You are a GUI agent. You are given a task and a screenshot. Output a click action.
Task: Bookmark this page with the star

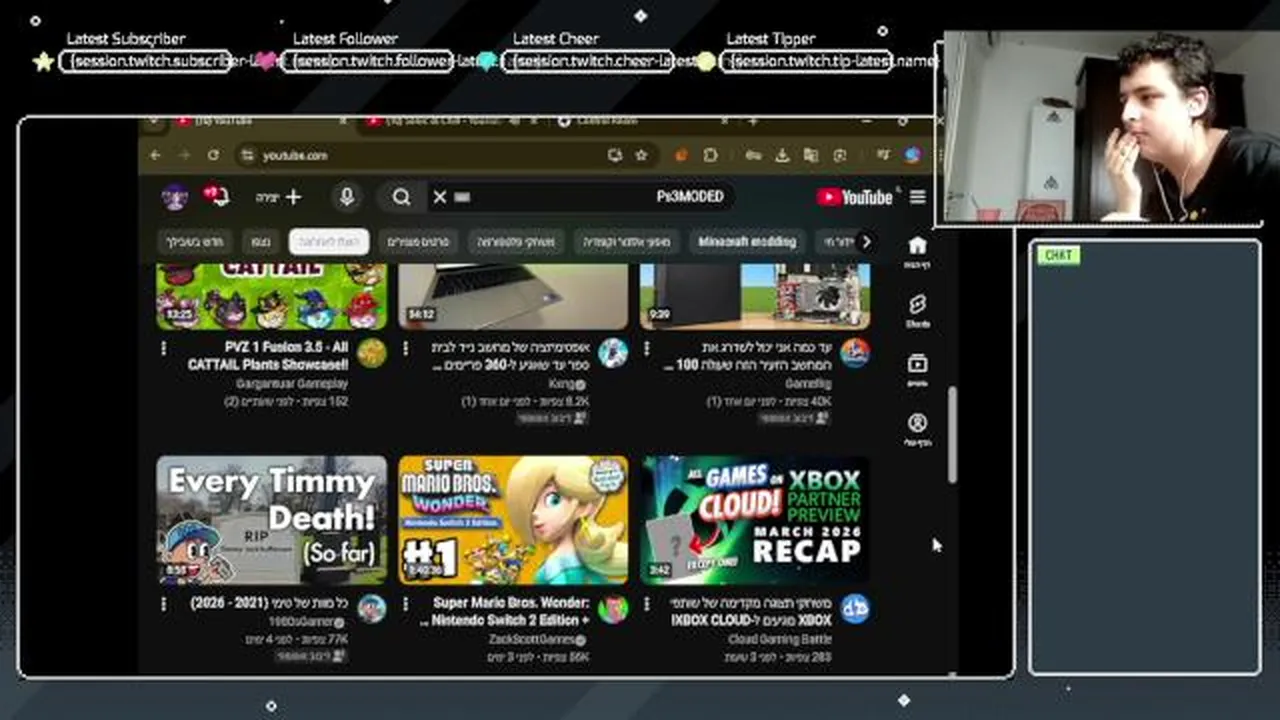pyautogui.click(x=641, y=155)
